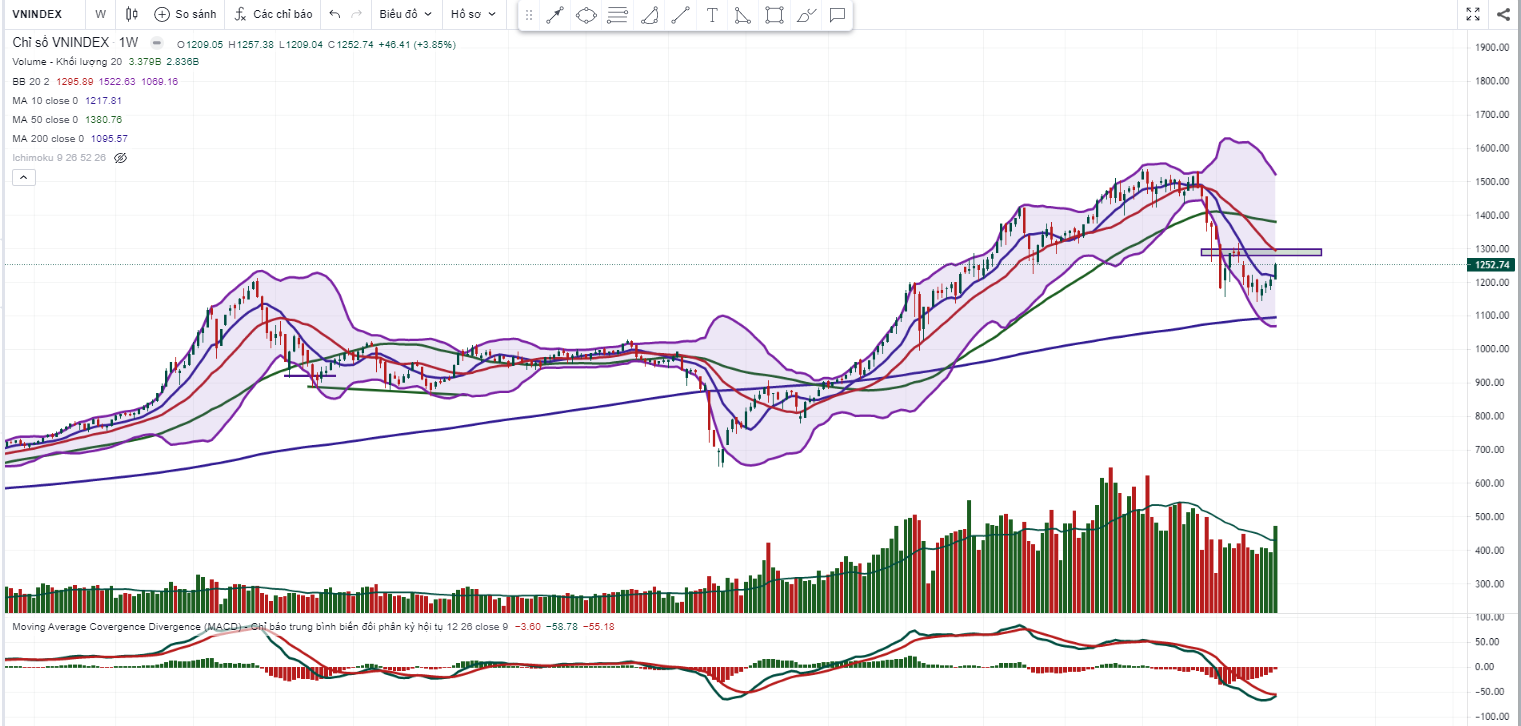This screenshot has width=1521, height=726.
Task: Undo the last chart action
Action: click(335, 14)
